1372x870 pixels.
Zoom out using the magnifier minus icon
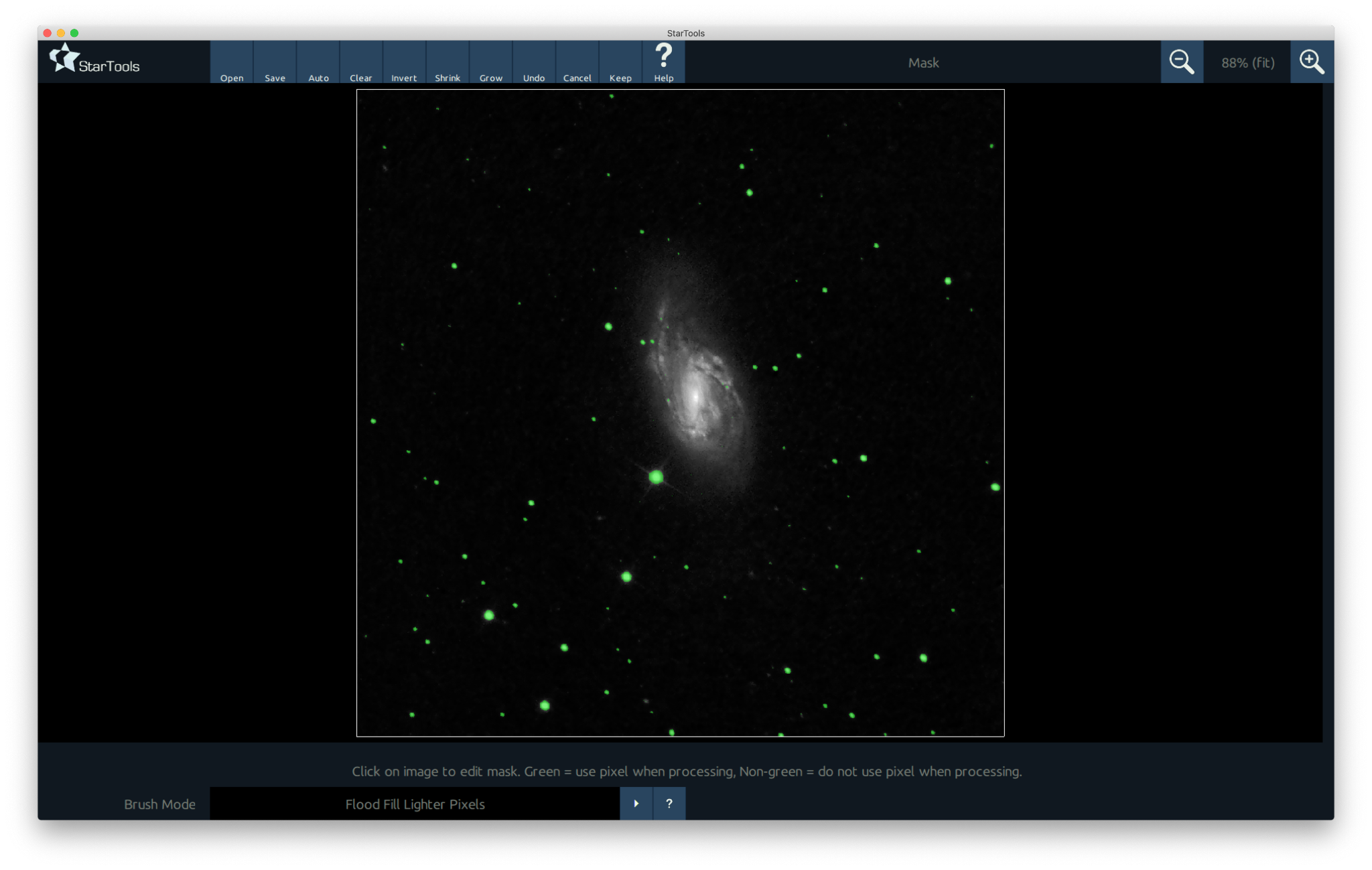click(x=1182, y=62)
